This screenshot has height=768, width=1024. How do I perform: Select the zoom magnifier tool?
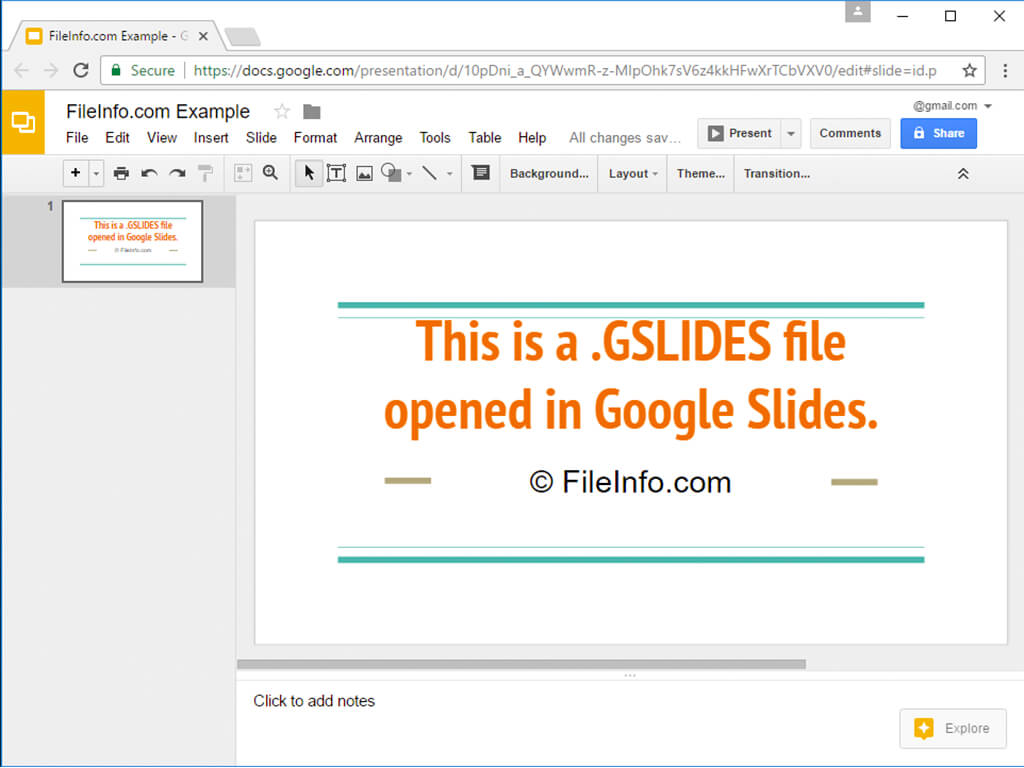point(270,172)
